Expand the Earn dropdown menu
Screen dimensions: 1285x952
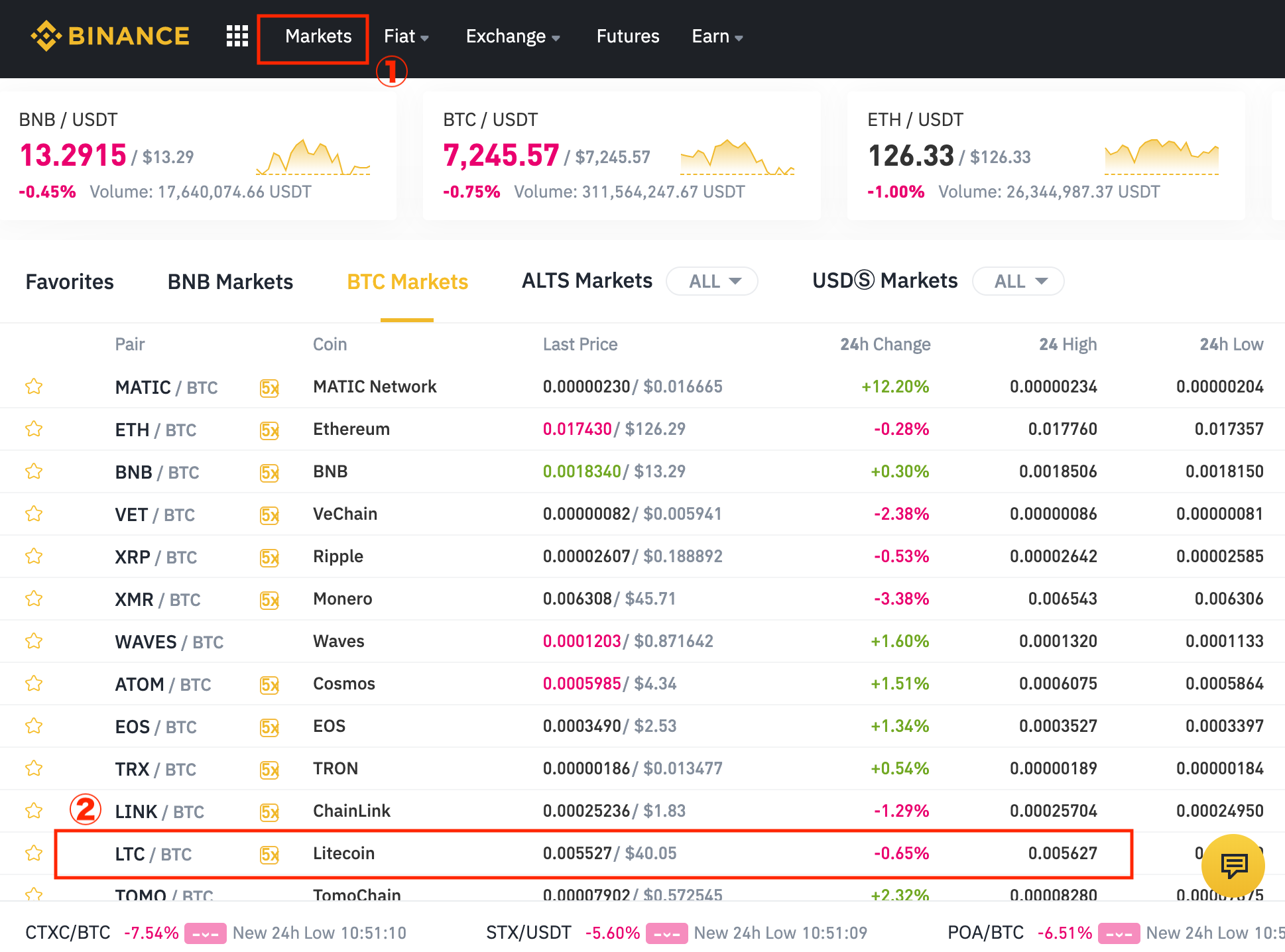pos(717,36)
